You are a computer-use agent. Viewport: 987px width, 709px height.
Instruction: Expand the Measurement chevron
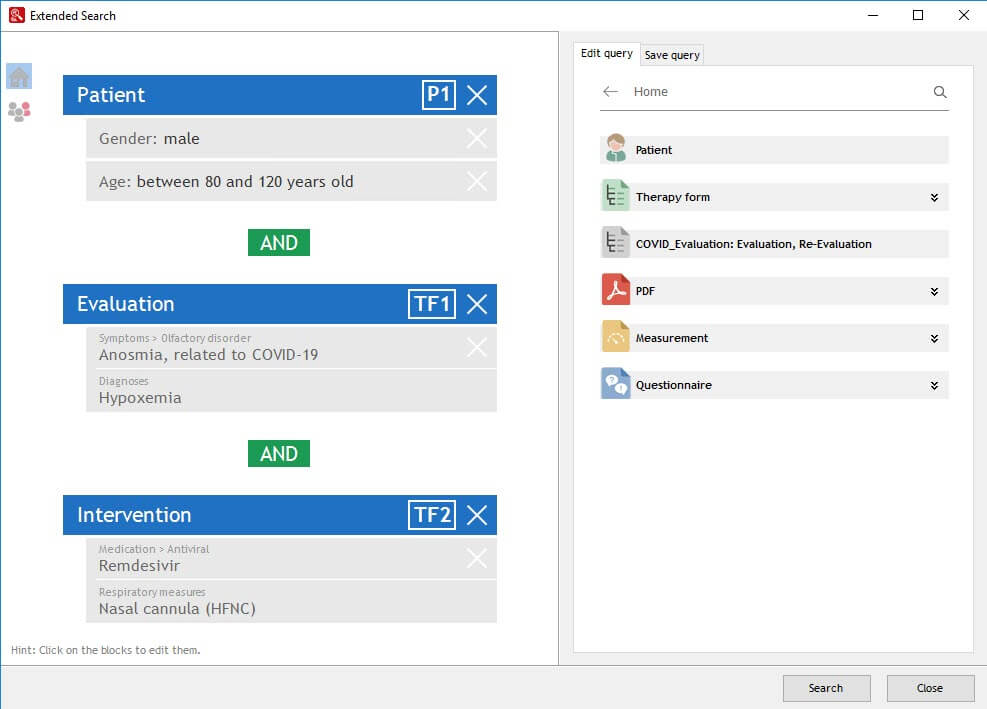(935, 339)
